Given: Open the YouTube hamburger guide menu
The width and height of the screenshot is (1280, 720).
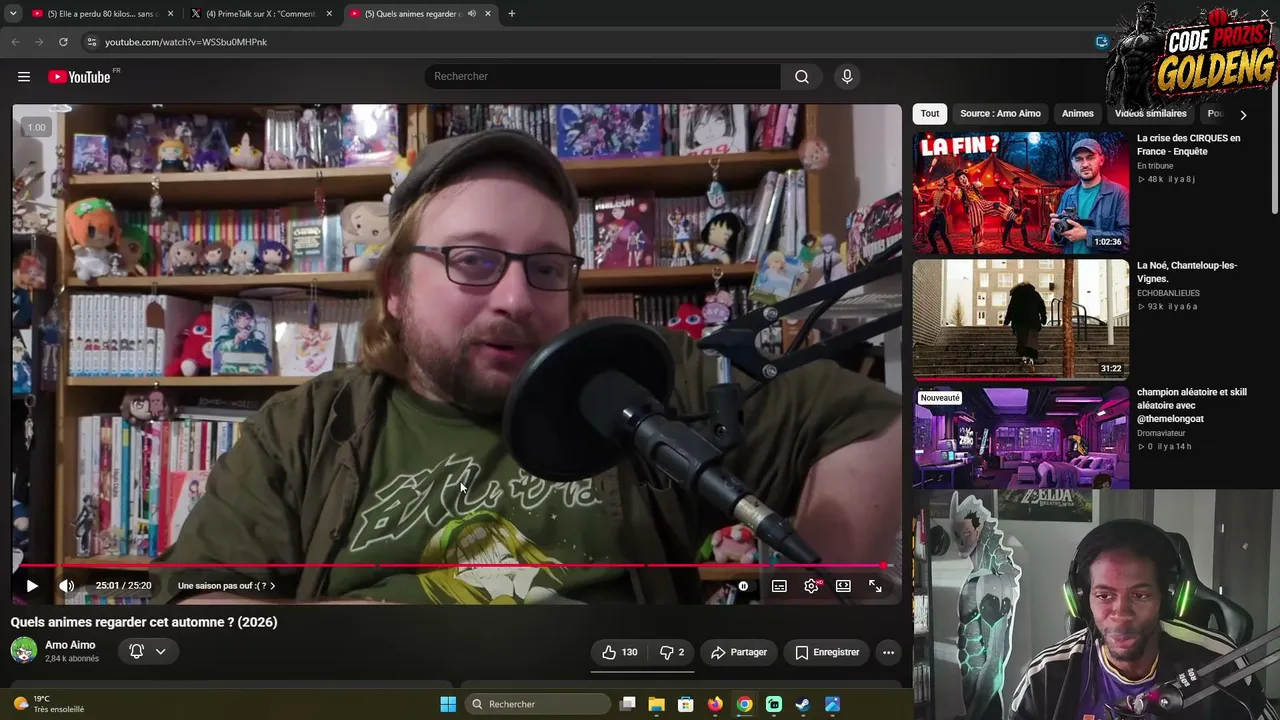Looking at the screenshot, I should pos(24,77).
